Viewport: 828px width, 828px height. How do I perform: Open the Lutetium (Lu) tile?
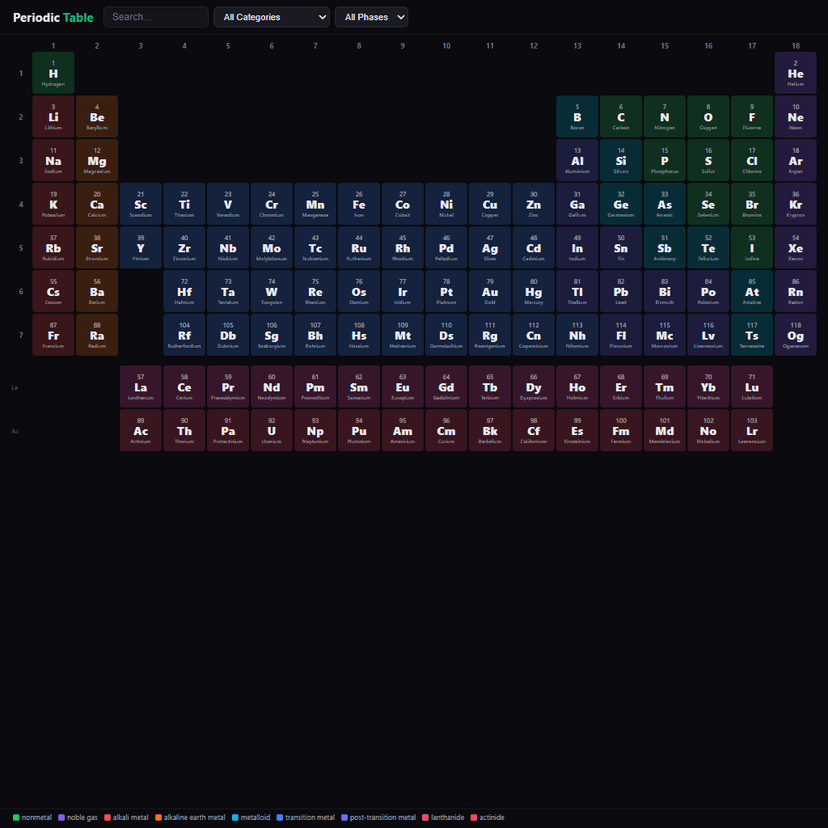pos(752,387)
